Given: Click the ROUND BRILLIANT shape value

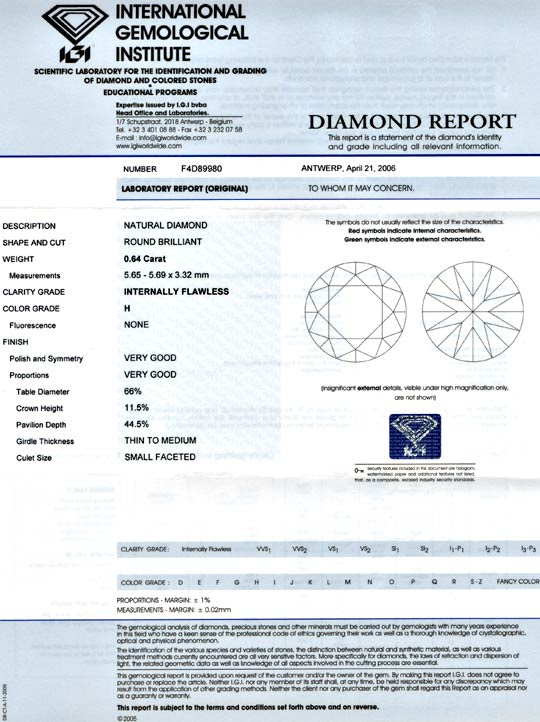Looking at the screenshot, I should (x=163, y=242).
